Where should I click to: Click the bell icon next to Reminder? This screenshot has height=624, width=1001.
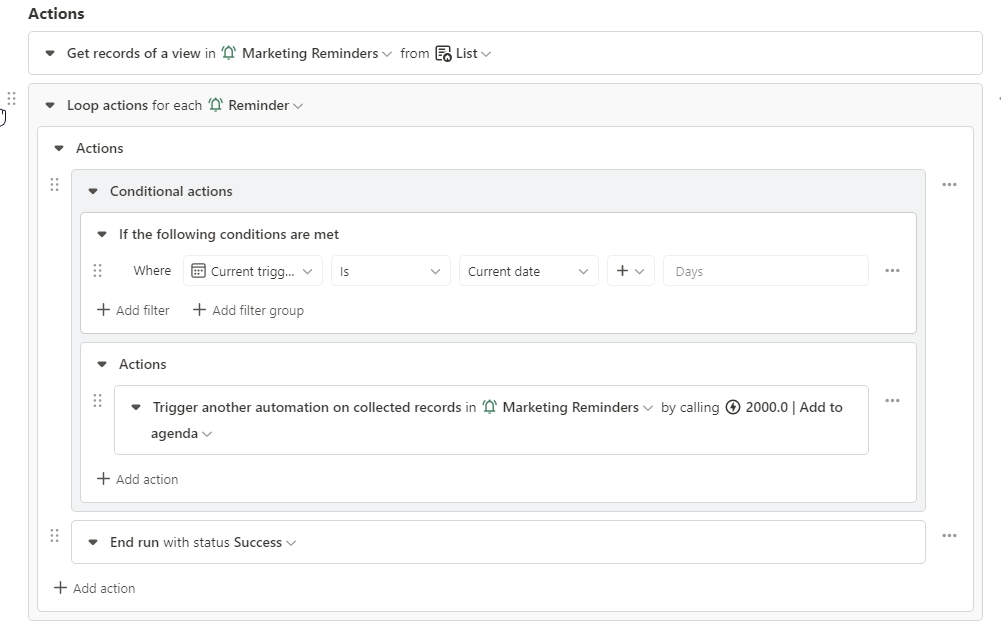[x=216, y=105]
